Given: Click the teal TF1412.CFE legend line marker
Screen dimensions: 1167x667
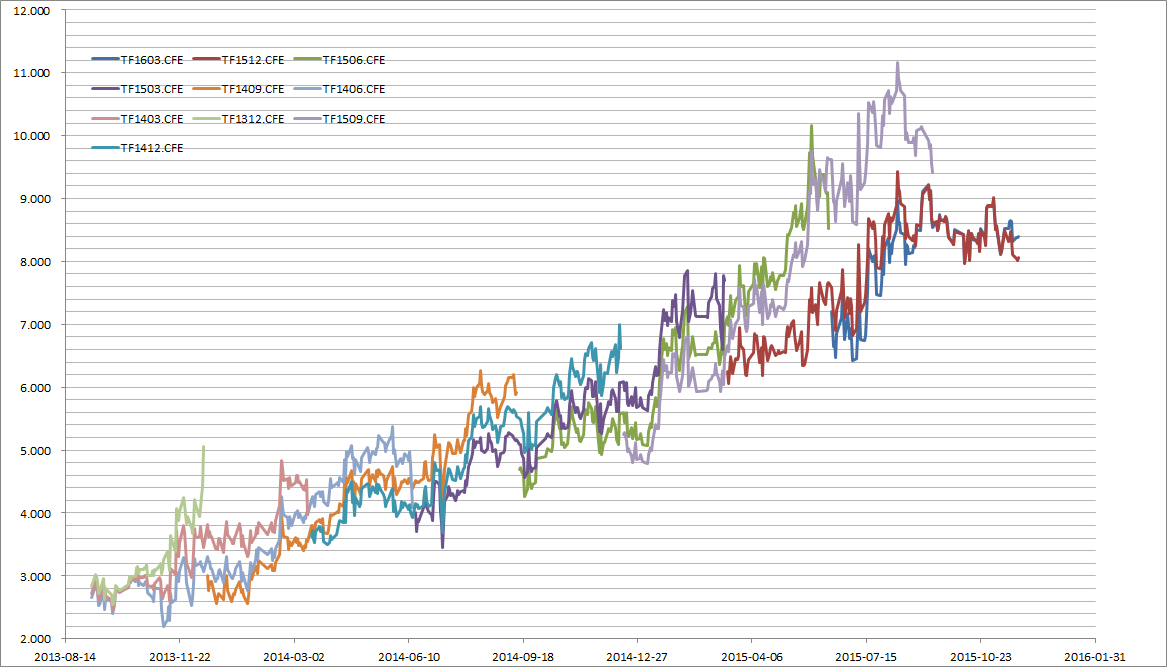Looking at the screenshot, I should (x=105, y=148).
